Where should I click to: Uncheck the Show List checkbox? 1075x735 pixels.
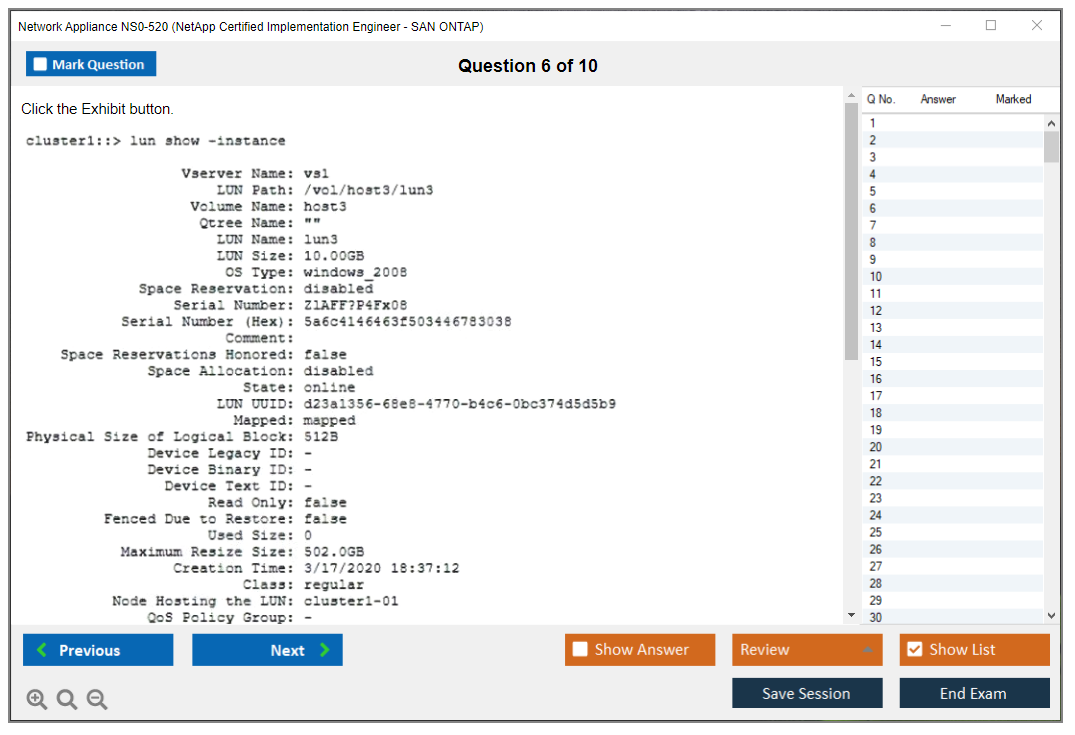coord(914,650)
